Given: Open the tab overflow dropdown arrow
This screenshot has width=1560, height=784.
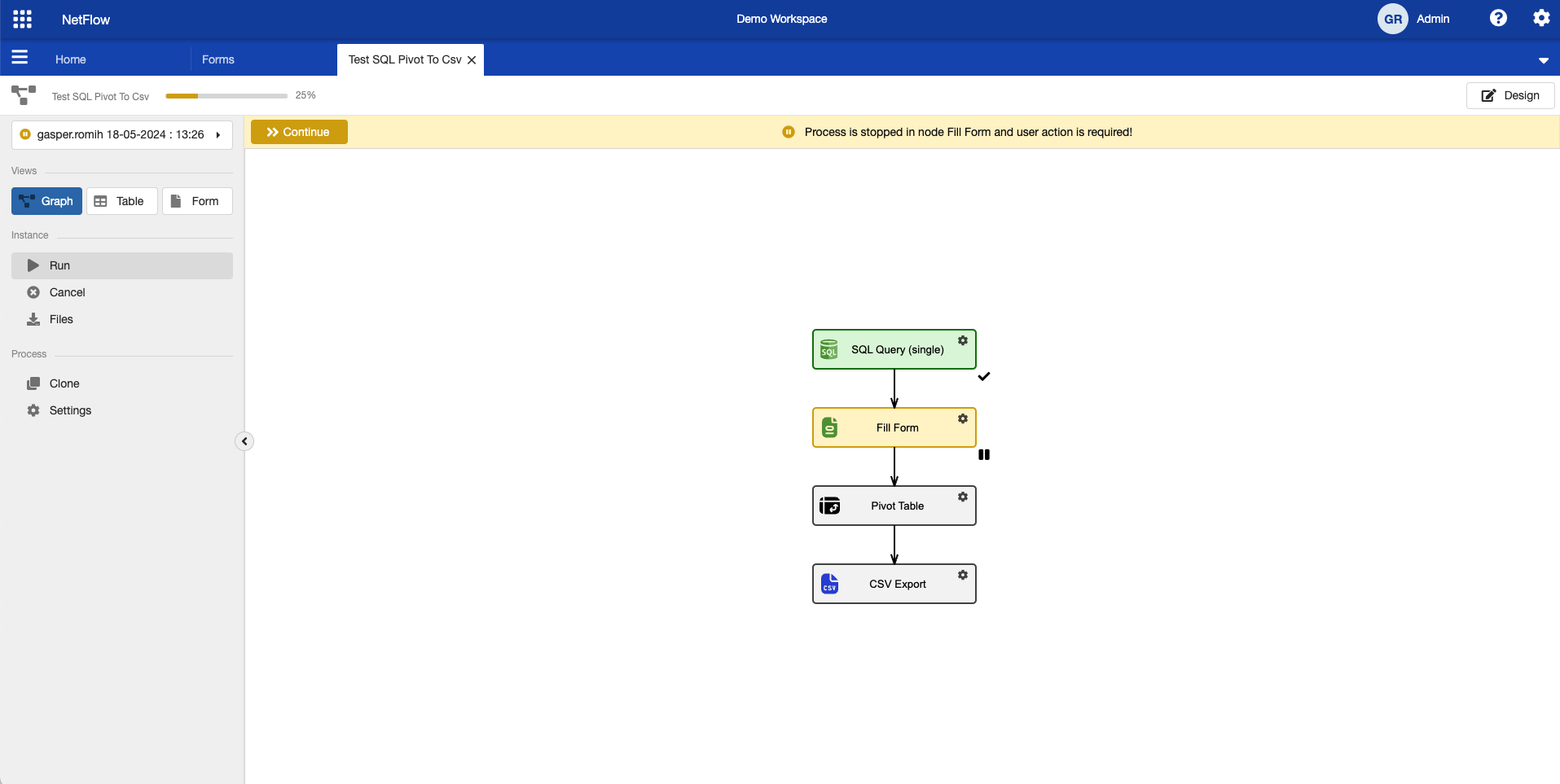Looking at the screenshot, I should tap(1543, 60).
